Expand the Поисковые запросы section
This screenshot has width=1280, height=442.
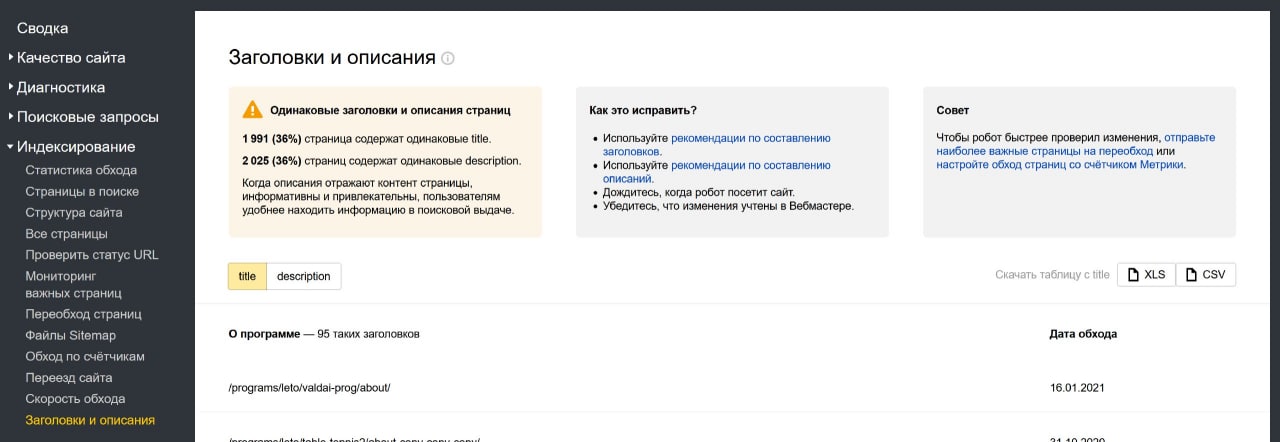(87, 117)
